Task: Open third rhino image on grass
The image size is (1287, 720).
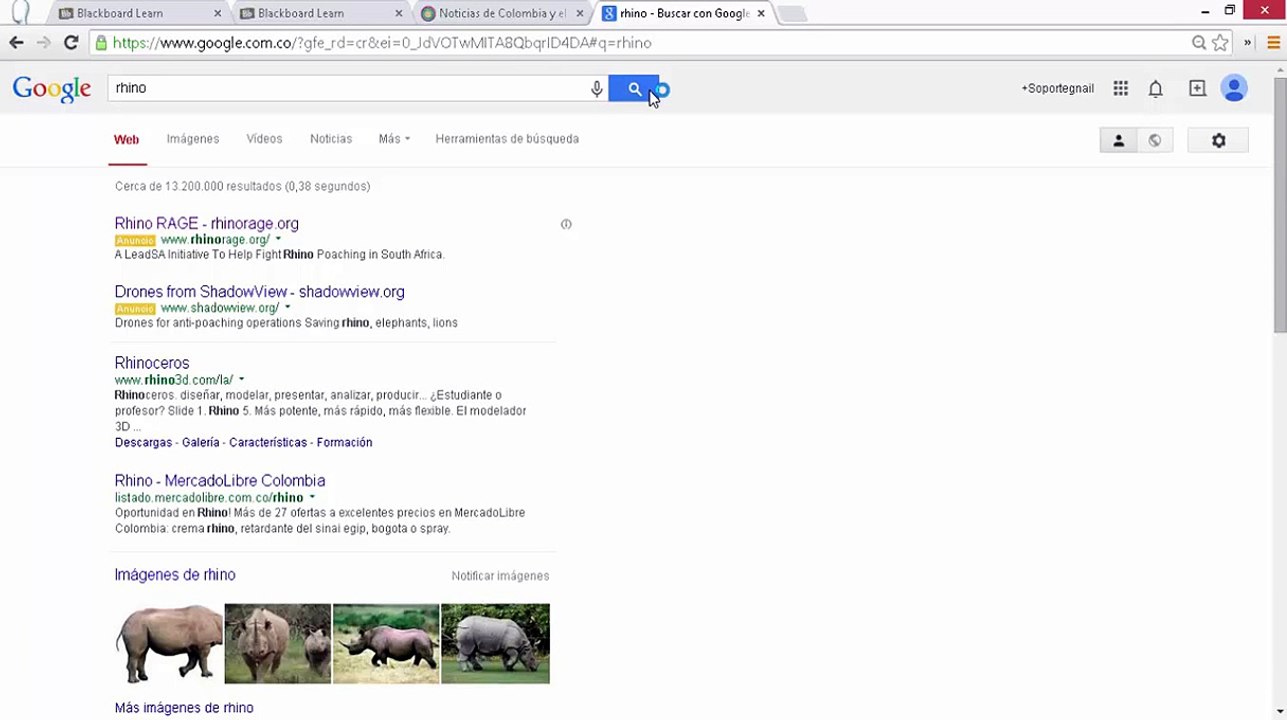Action: 386,643
